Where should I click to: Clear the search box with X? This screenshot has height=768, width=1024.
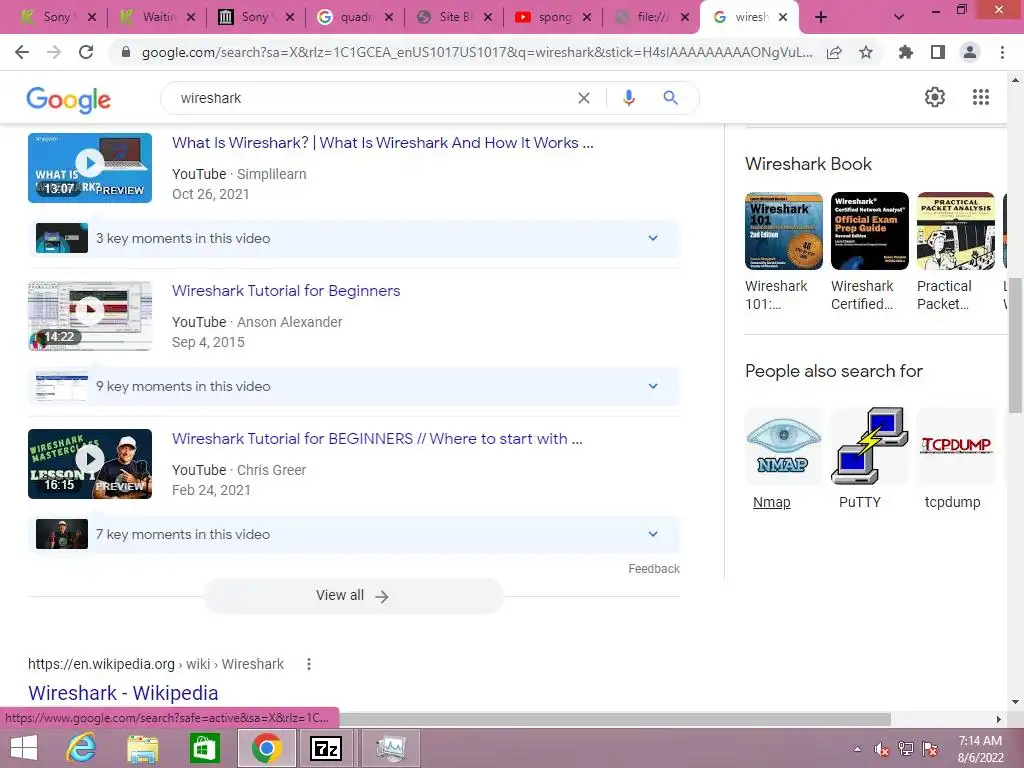[584, 98]
